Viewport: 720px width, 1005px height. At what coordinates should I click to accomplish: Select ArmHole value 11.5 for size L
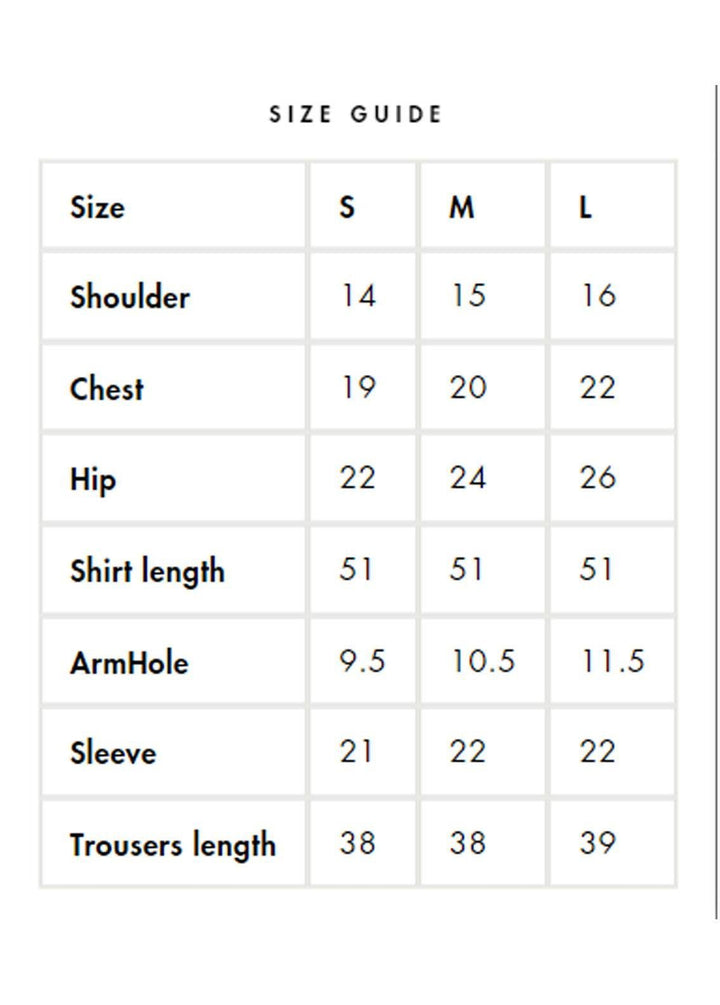coord(612,662)
